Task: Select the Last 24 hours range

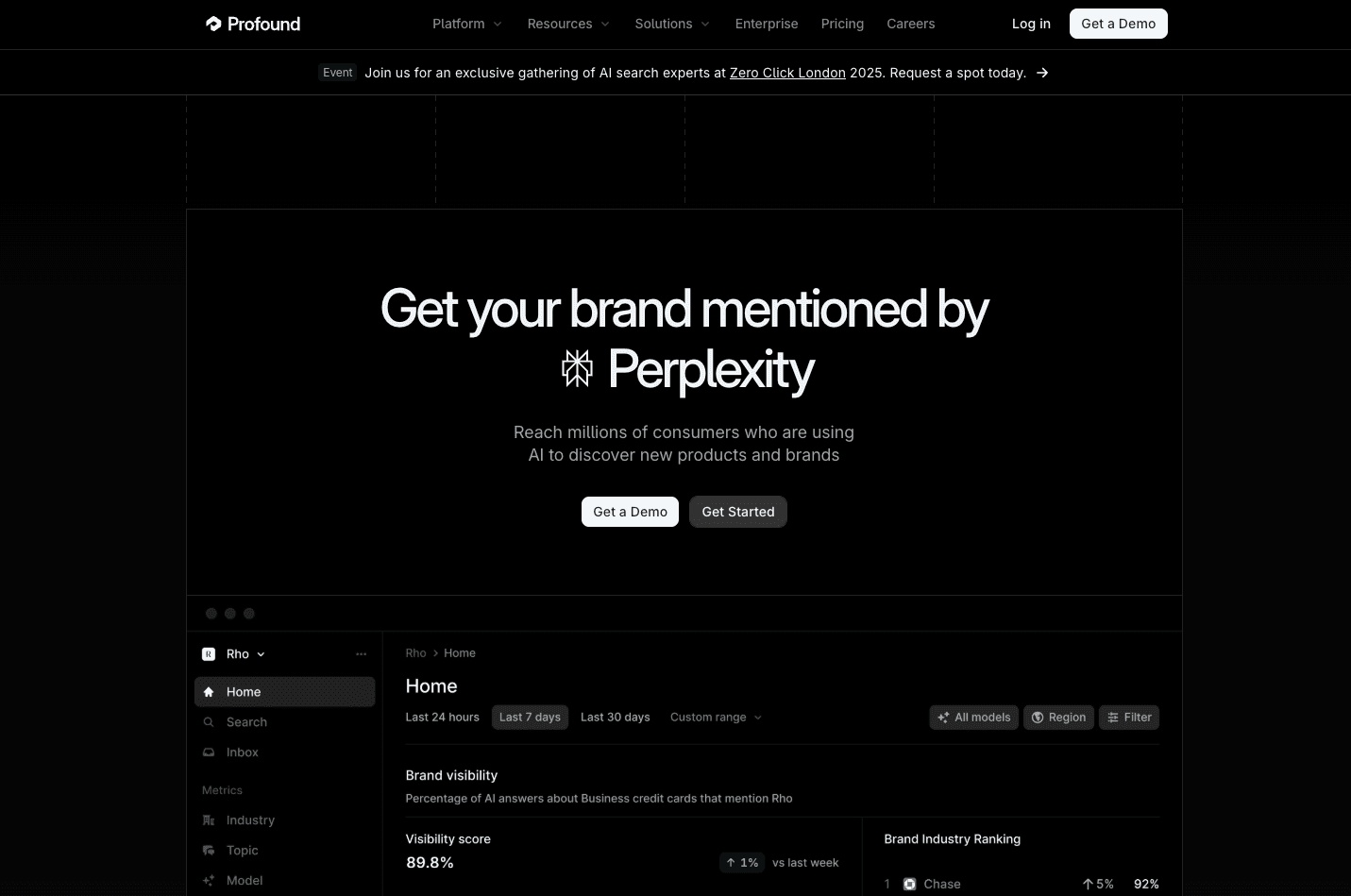Action: (x=442, y=718)
